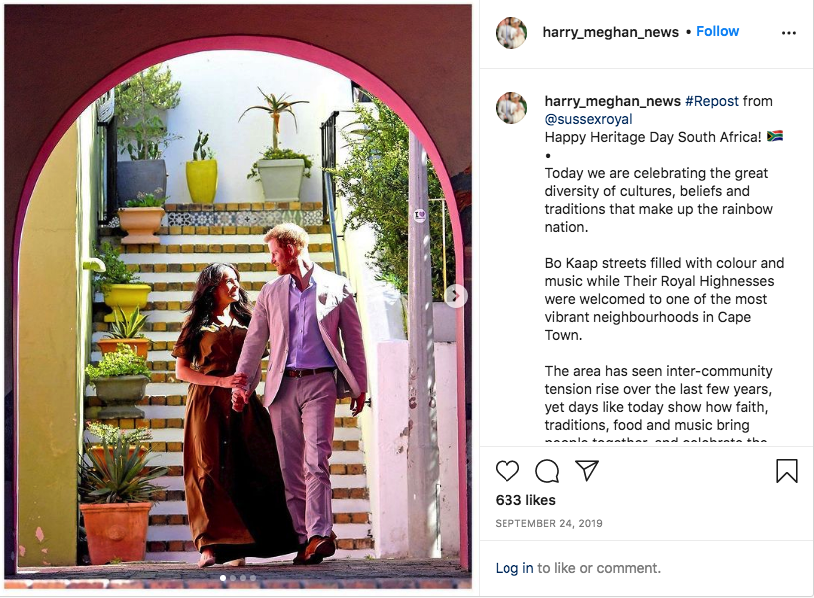Follow harry_meghan_news account
Screen dimensions: 814x598
[x=717, y=32]
